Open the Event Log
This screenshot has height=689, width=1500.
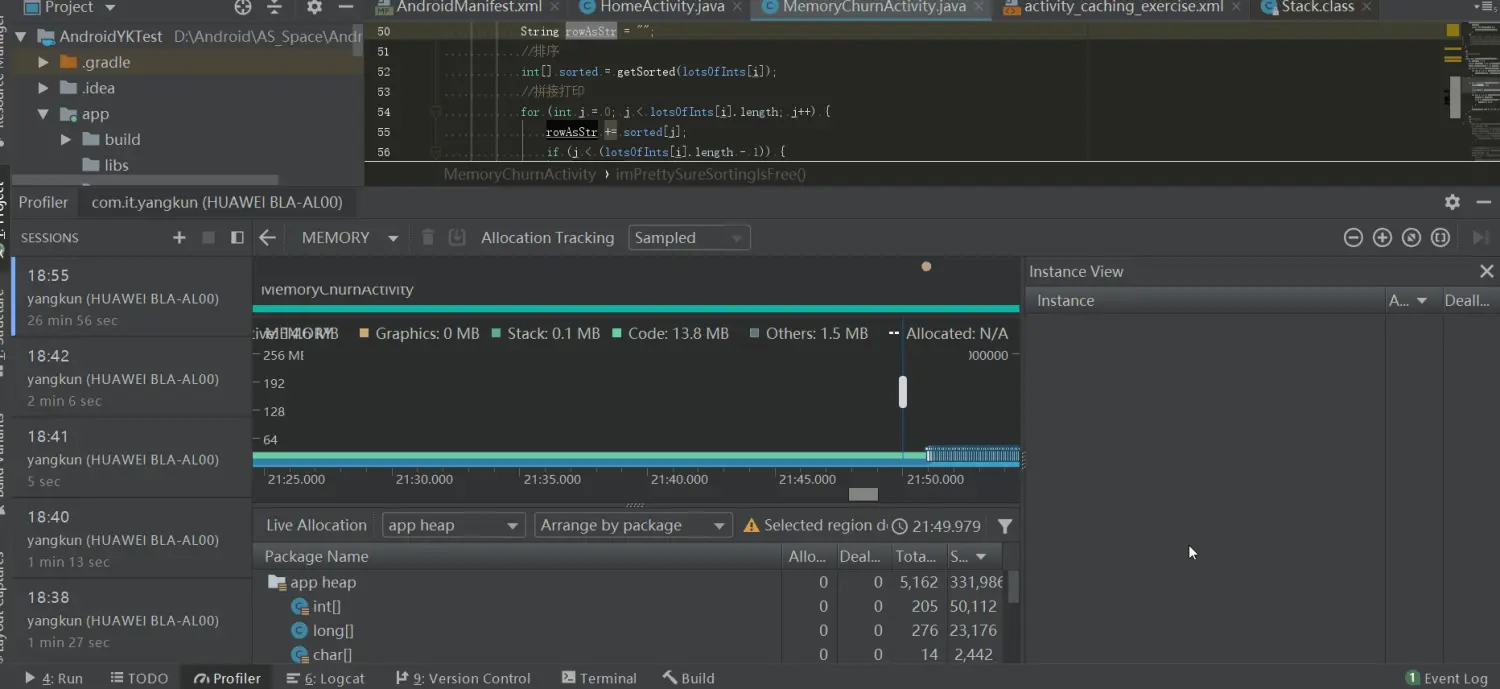1446,678
